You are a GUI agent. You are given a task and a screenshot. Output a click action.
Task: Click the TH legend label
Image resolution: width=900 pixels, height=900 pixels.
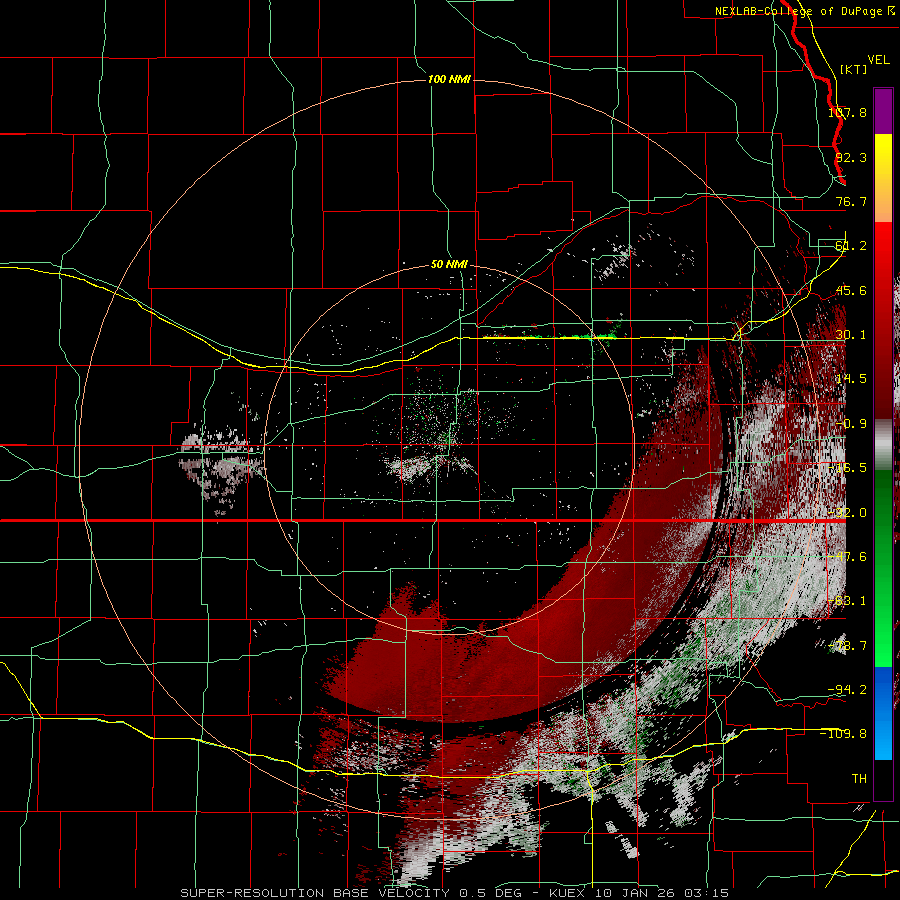point(859,779)
